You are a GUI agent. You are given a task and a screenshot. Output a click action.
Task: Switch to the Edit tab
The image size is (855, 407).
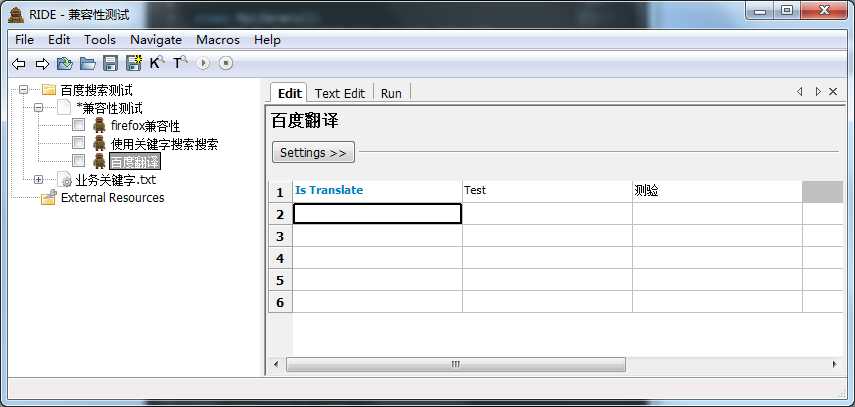click(x=290, y=93)
